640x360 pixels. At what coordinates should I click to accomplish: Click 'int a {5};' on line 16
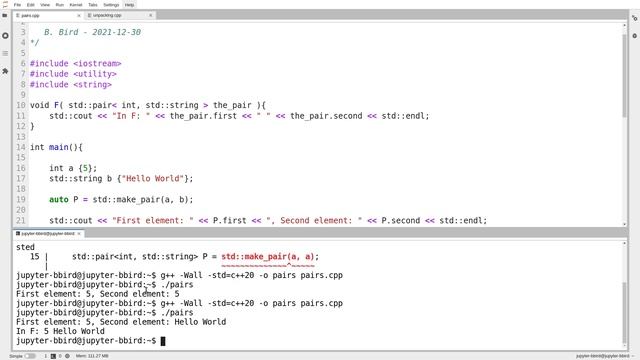[73, 168]
